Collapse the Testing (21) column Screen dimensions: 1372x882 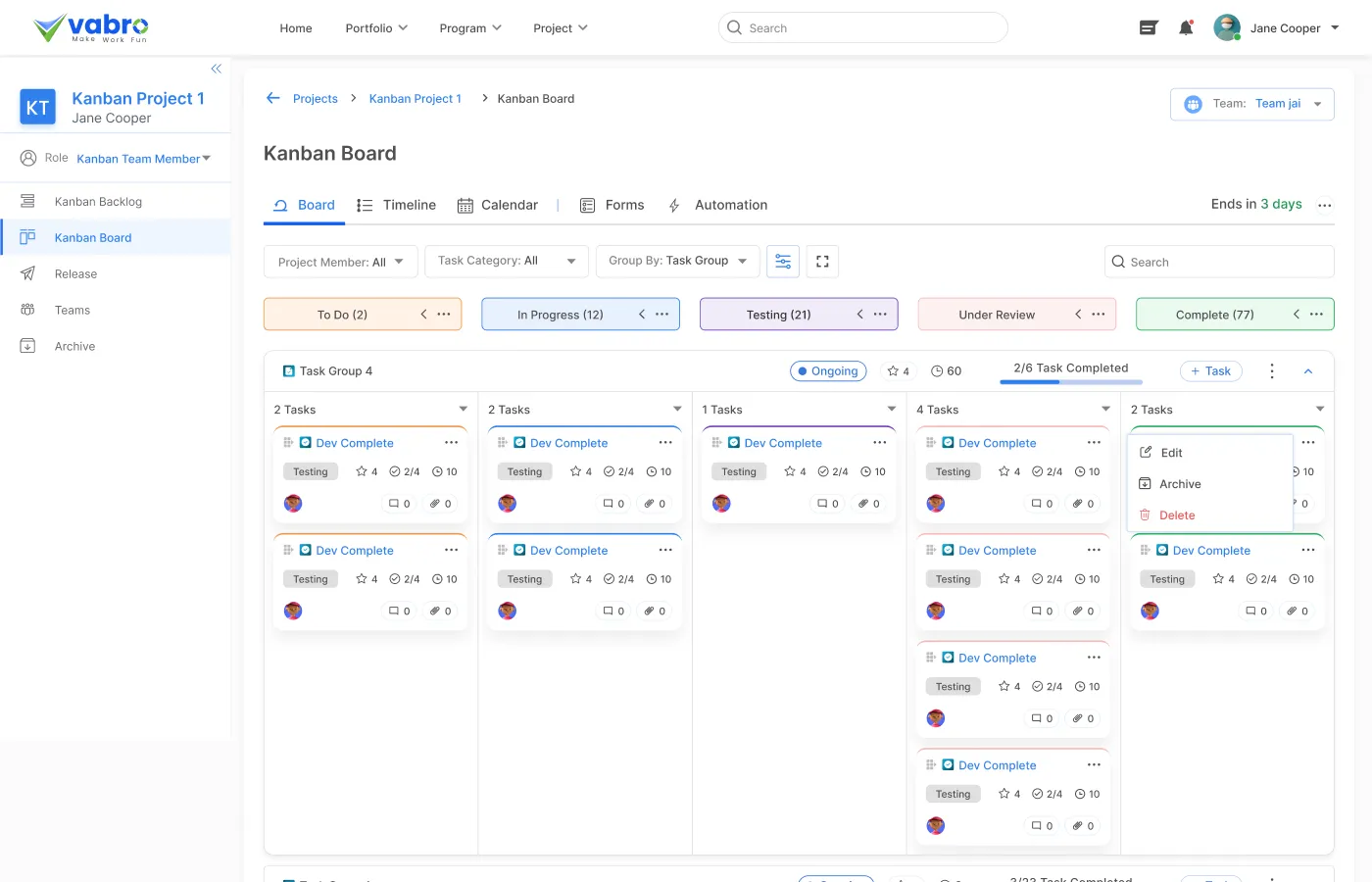859,315
